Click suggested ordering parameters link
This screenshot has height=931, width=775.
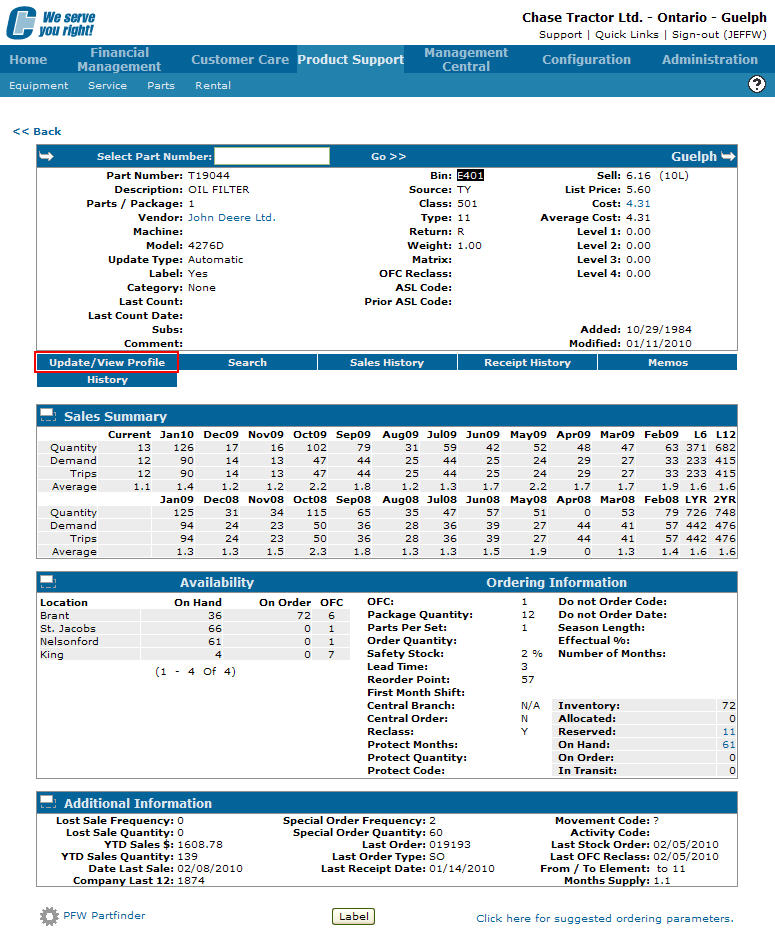tap(605, 918)
